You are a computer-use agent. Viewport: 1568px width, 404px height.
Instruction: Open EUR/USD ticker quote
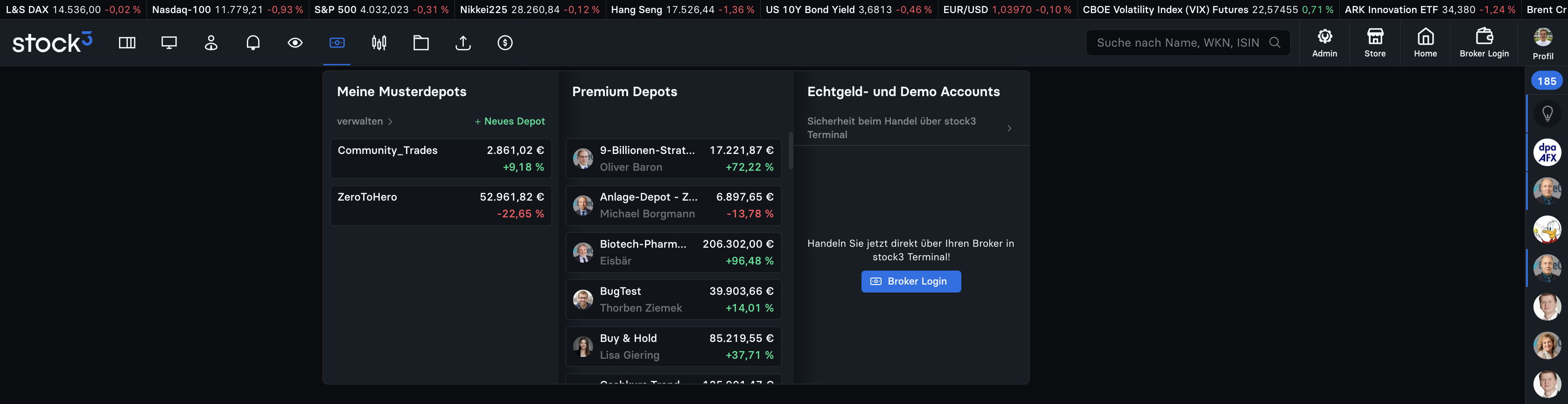coord(1007,10)
